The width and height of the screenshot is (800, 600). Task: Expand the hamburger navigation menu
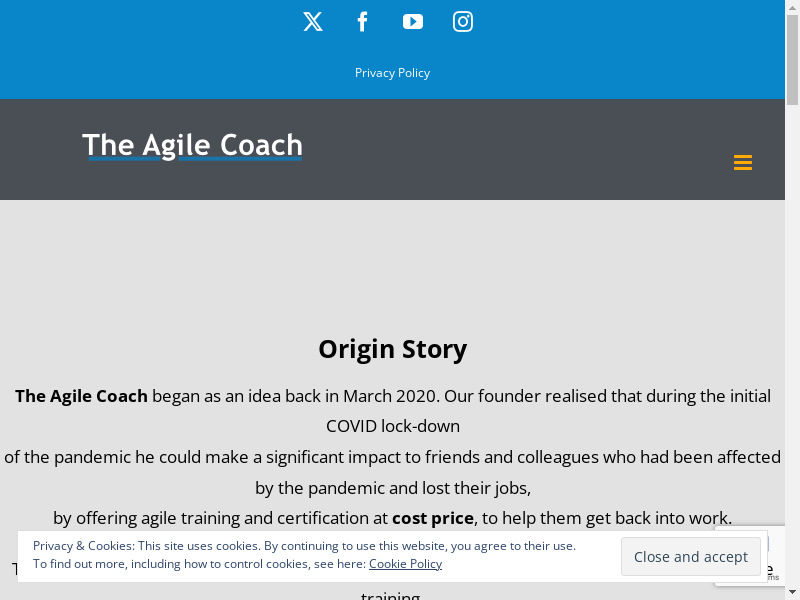[743, 162]
